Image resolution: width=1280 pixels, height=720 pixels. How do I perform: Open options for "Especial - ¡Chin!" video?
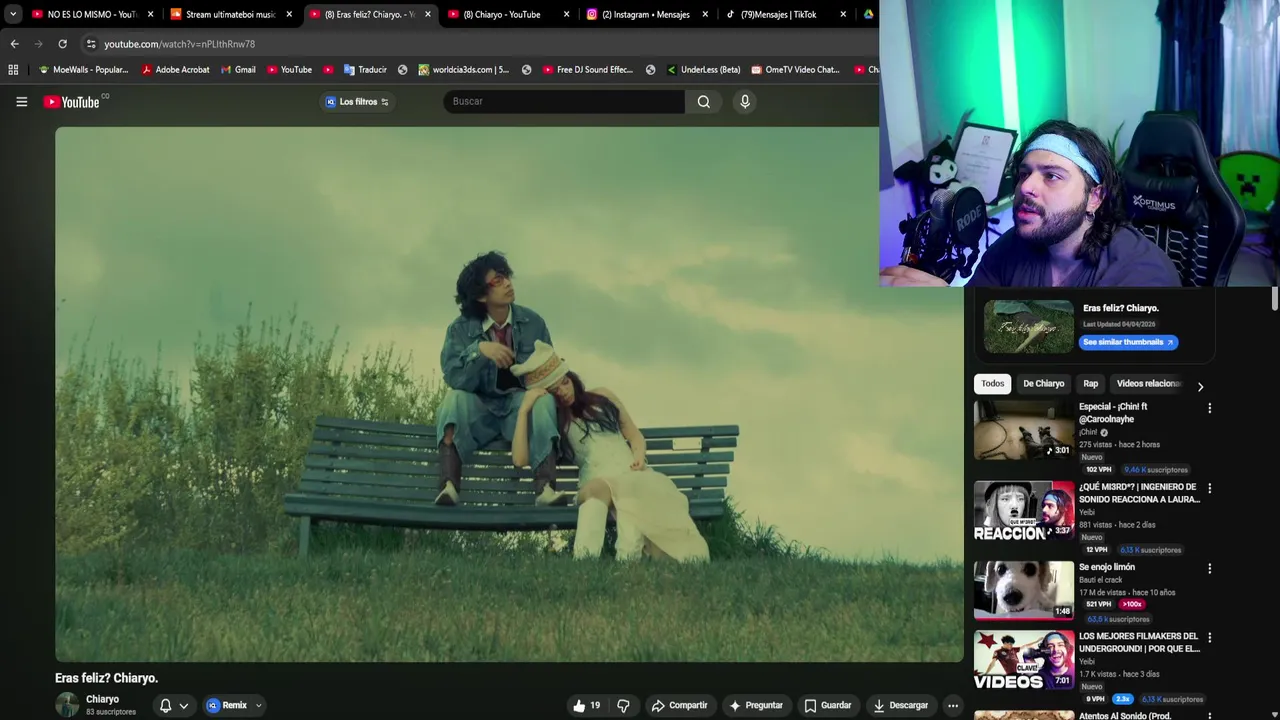[1209, 408]
